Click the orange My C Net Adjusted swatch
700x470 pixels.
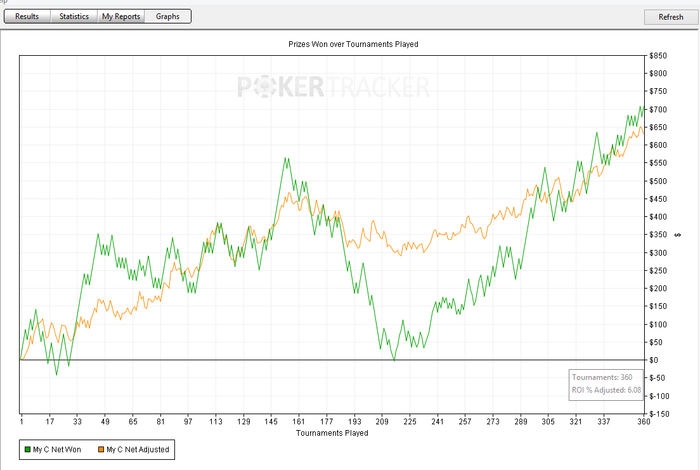tap(101, 449)
